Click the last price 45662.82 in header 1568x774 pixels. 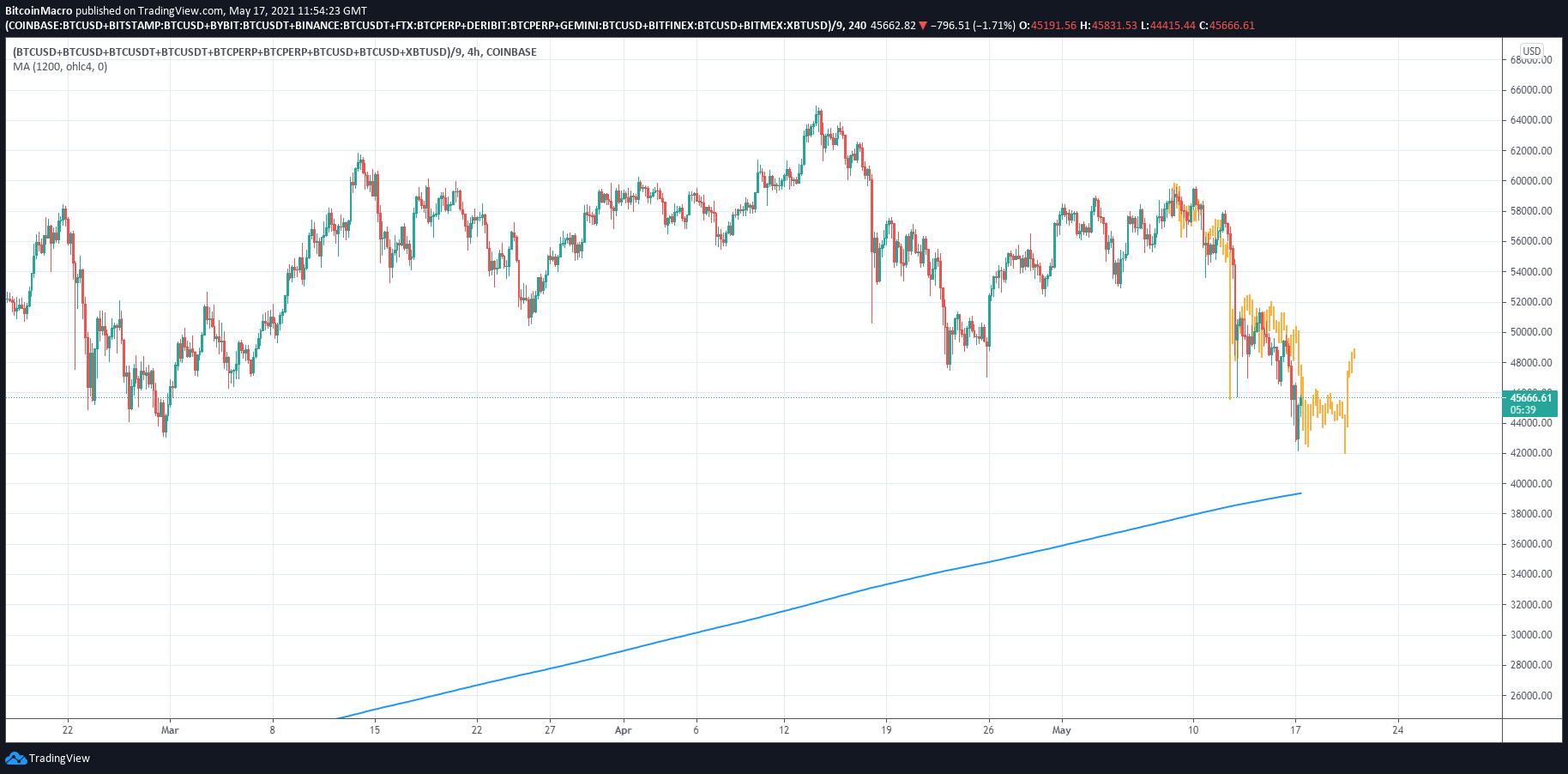(893, 26)
